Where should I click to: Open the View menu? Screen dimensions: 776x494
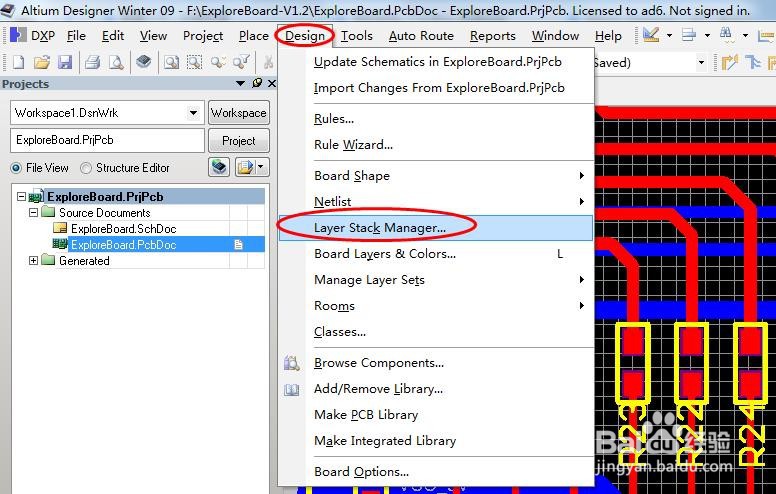(x=153, y=36)
